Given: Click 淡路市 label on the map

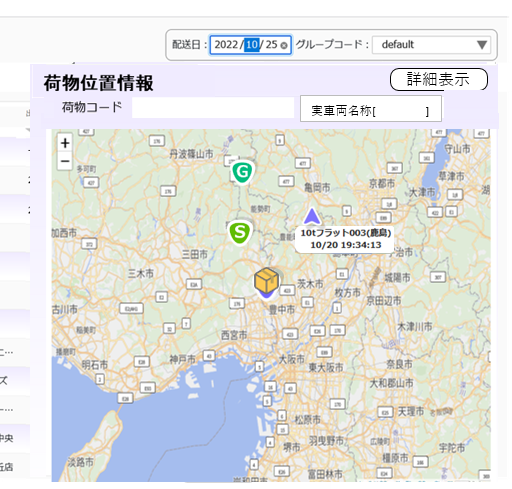Looking at the screenshot, I should pyautogui.click(x=80, y=462).
